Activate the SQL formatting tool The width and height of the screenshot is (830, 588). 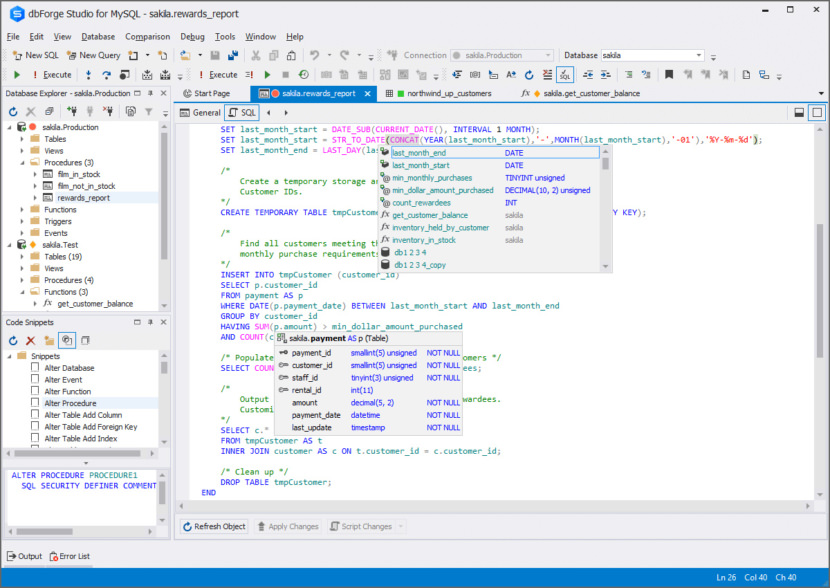tap(565, 74)
